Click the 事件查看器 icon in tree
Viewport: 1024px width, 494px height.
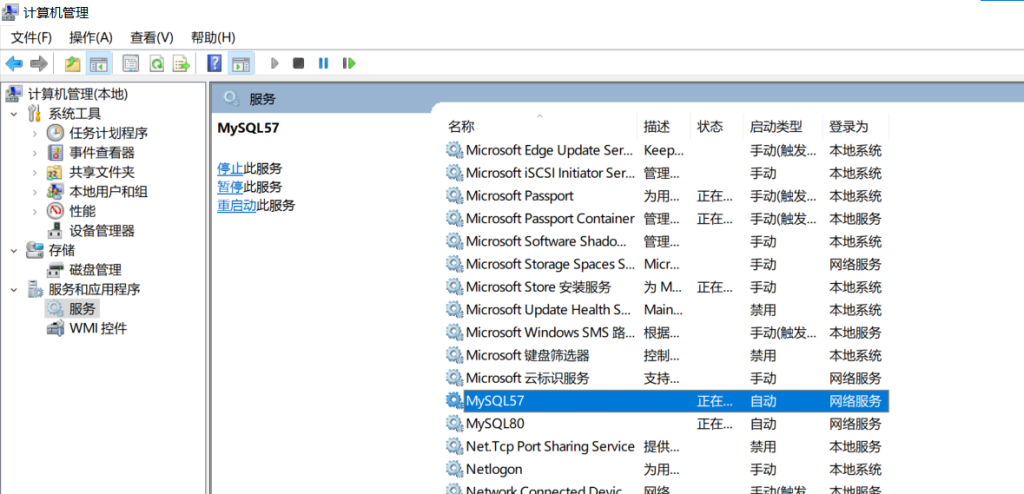coord(56,153)
